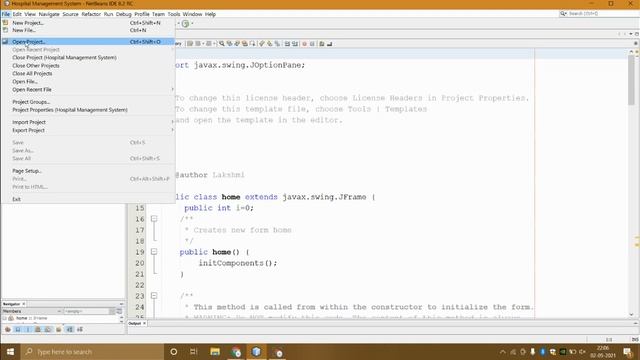
Task: Expand the Import Project submenu arrow
Action: coord(172,122)
